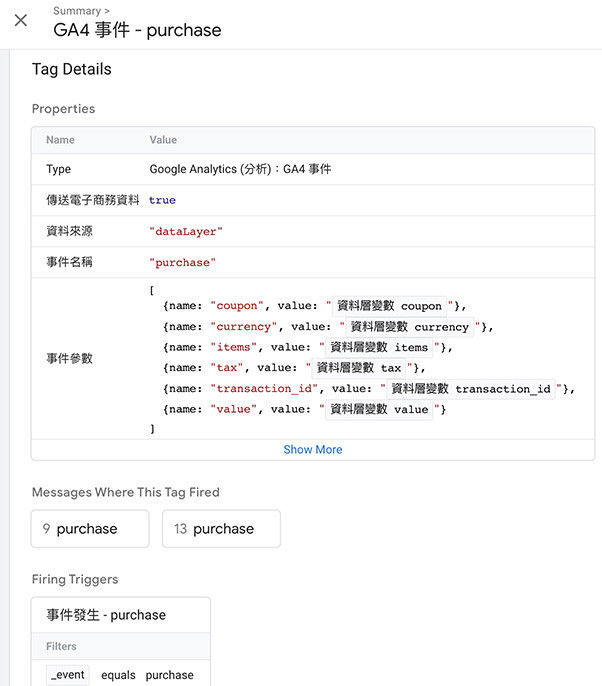Click the "currency" parameter name
The height and width of the screenshot is (686, 602).
pyautogui.click(x=244, y=327)
